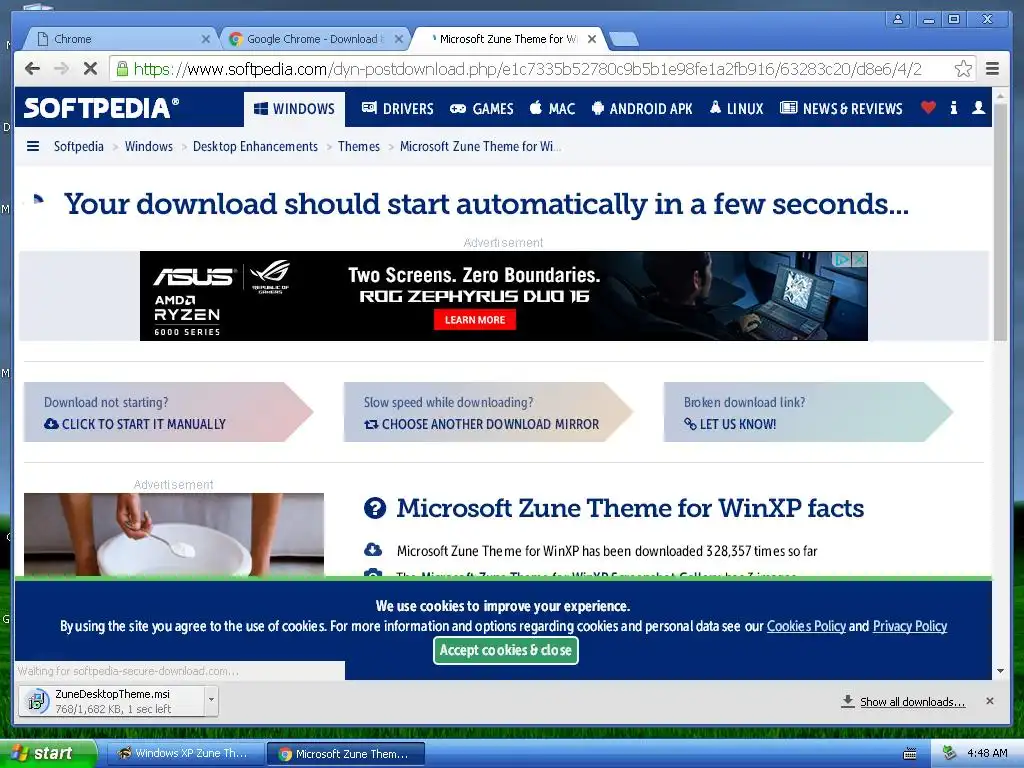The width and height of the screenshot is (1024, 768).
Task: Go to Desktop Enhancements breadcrumb
Action: [x=255, y=146]
